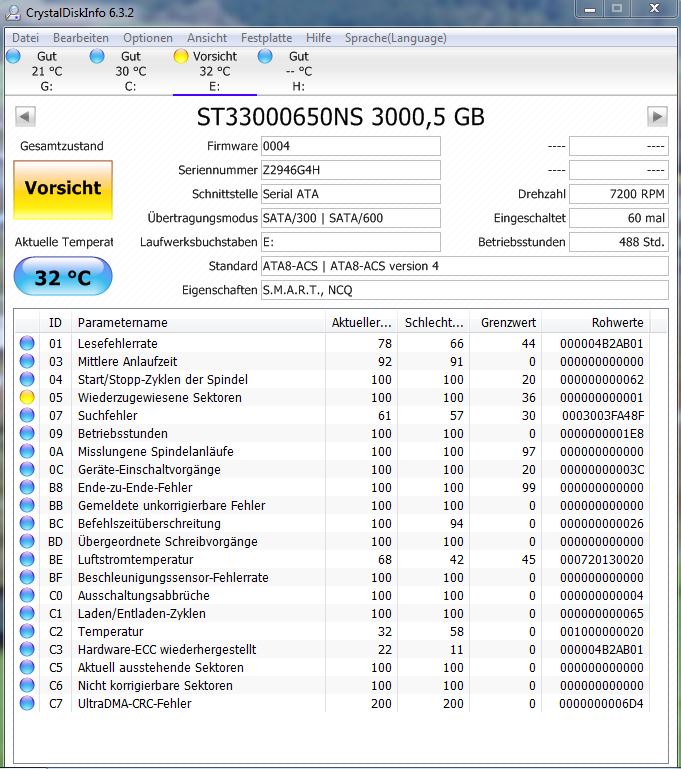Click CrystalDiskInfo title bar app icon
Viewport: 681px width, 769px height.
(x=13, y=12)
